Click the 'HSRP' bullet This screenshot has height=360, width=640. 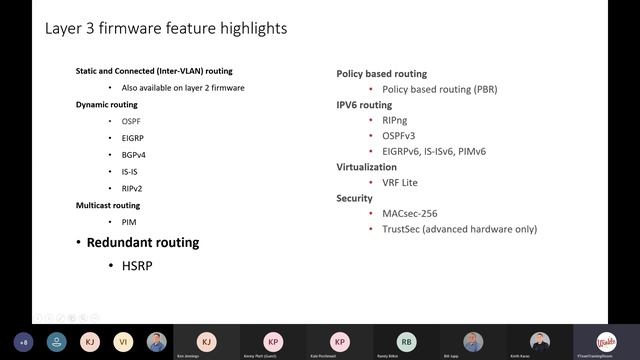pos(137,266)
